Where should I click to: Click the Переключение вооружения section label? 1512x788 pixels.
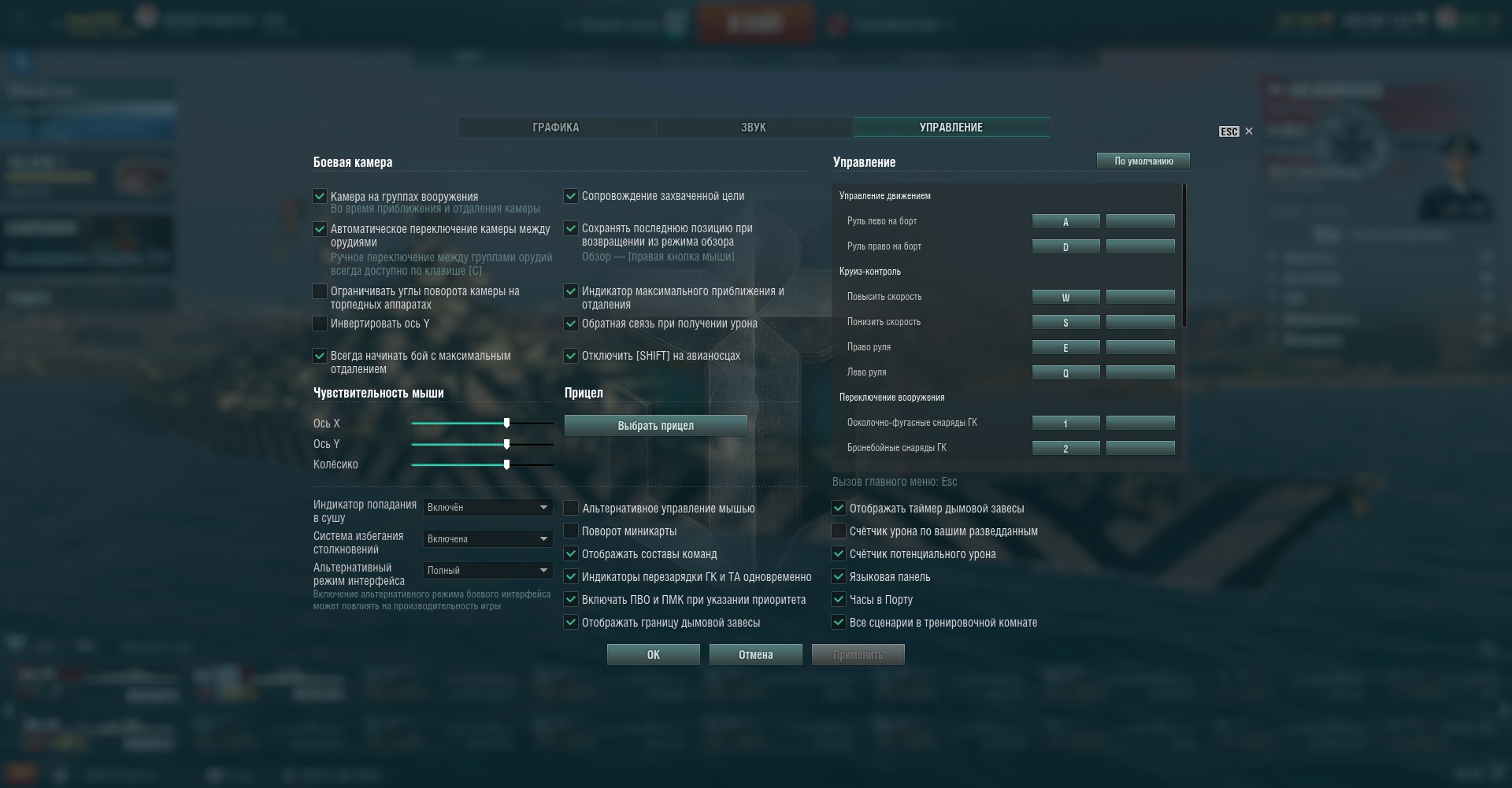pyautogui.click(x=892, y=398)
